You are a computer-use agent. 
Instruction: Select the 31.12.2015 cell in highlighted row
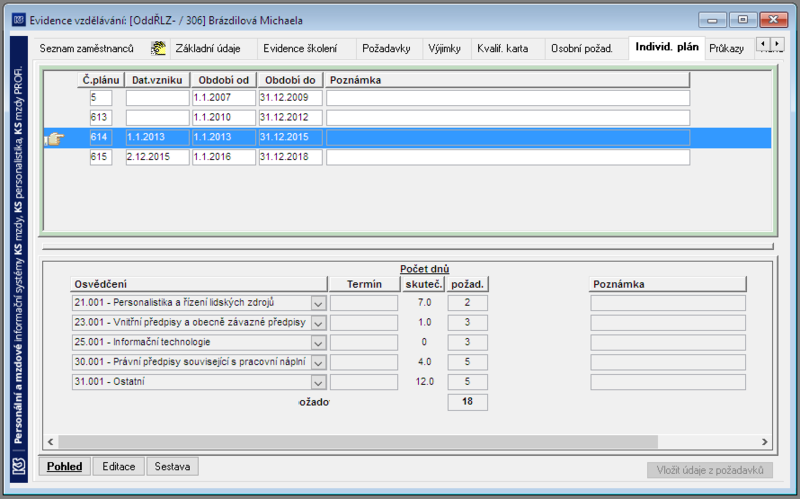(291, 137)
